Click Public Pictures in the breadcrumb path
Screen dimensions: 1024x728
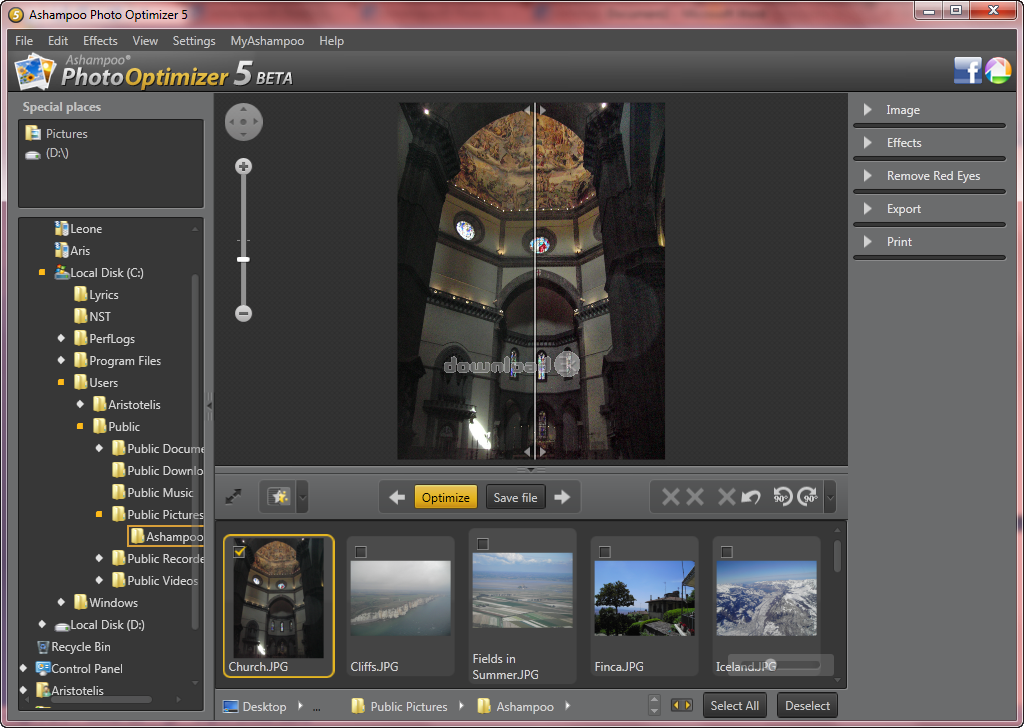coord(400,706)
